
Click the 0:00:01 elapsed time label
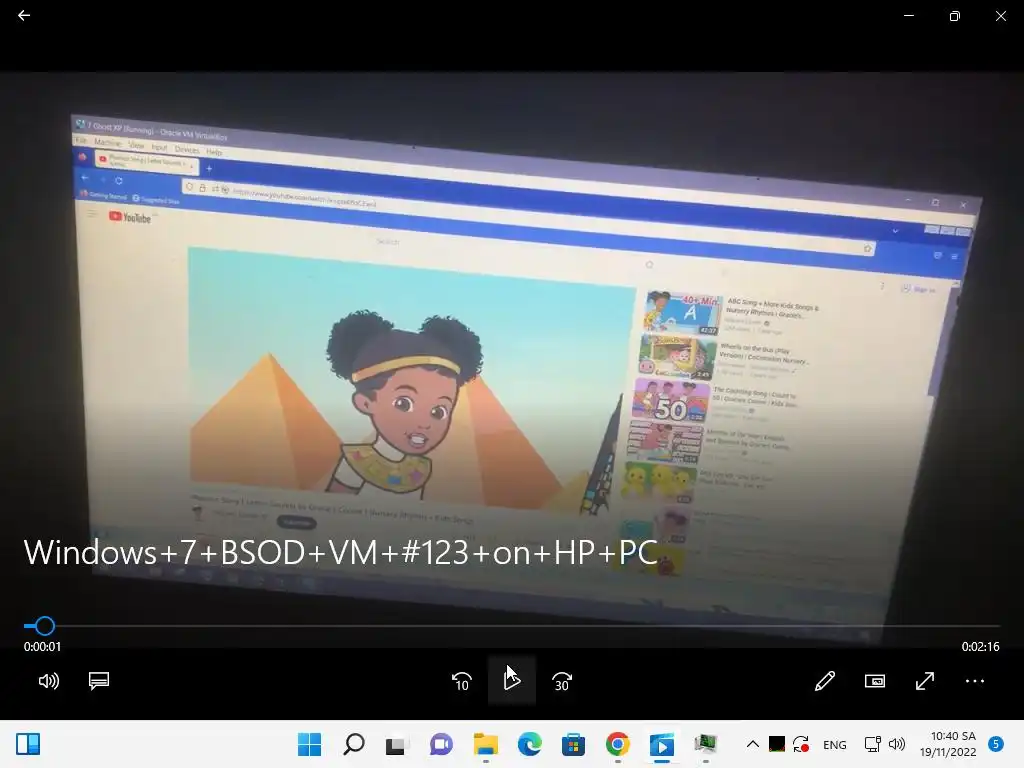tap(42, 647)
